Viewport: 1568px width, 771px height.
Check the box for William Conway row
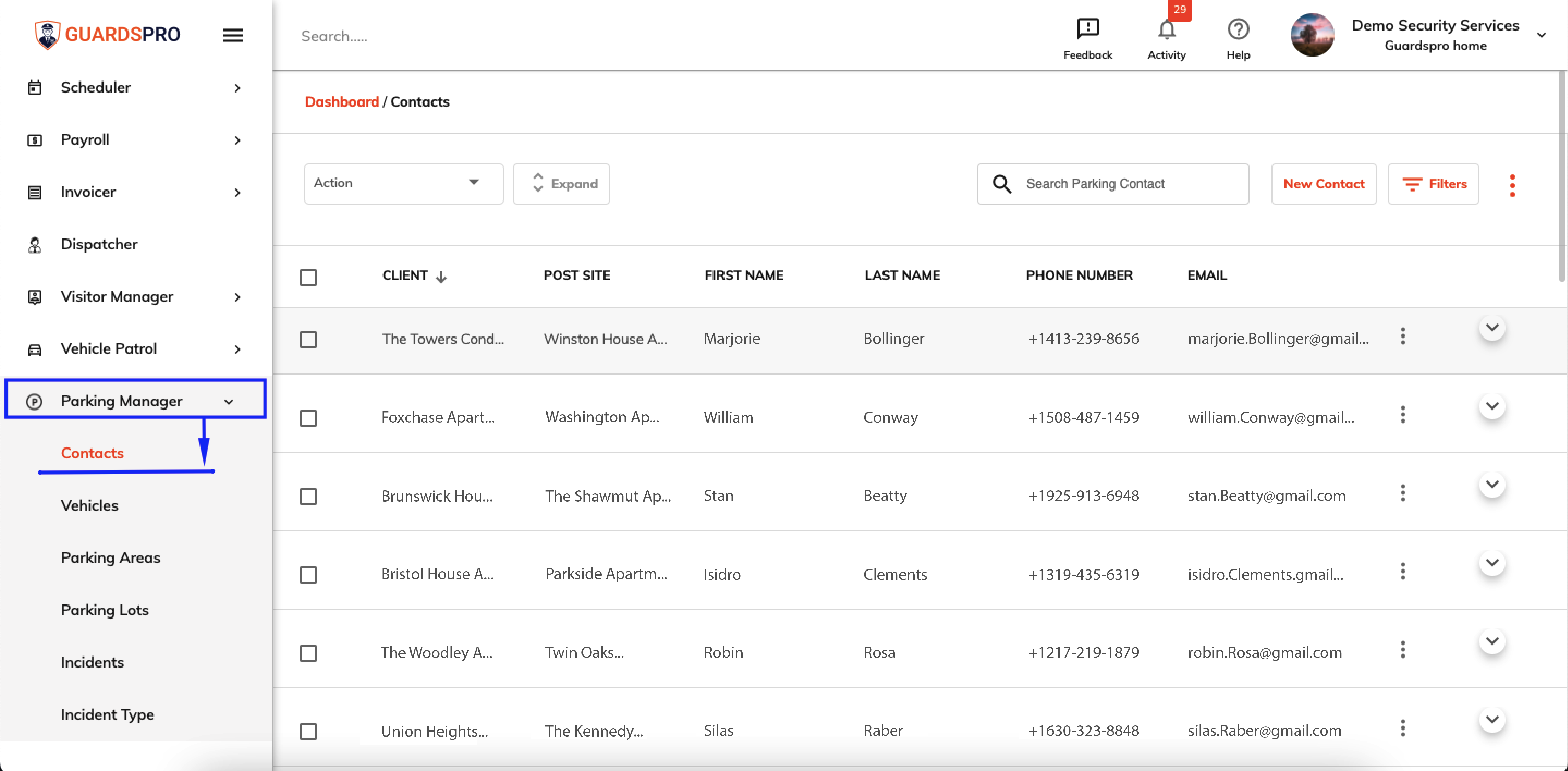tap(308, 418)
